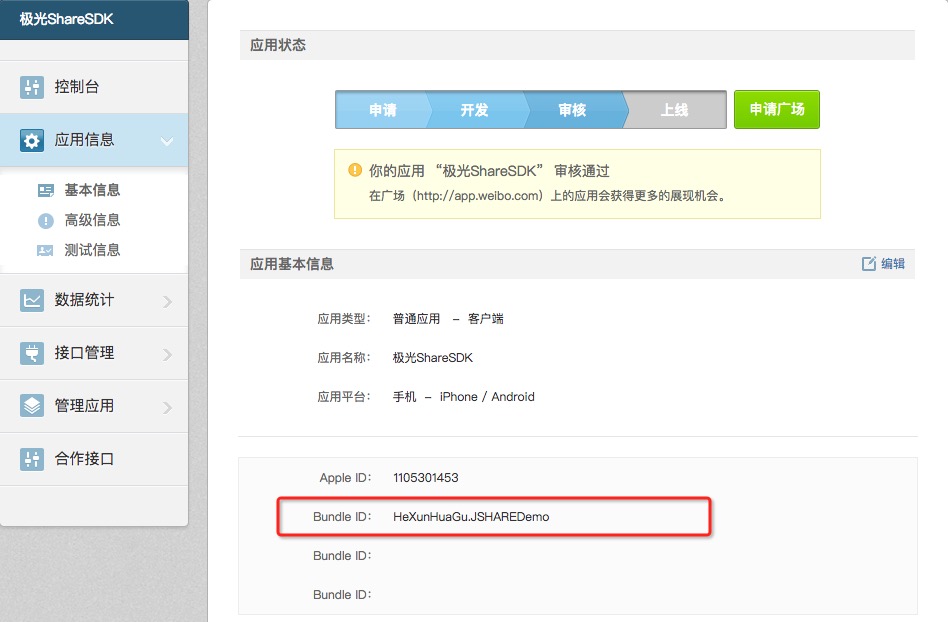Select the 申请 status step
The height and width of the screenshot is (622, 948).
coord(383,110)
